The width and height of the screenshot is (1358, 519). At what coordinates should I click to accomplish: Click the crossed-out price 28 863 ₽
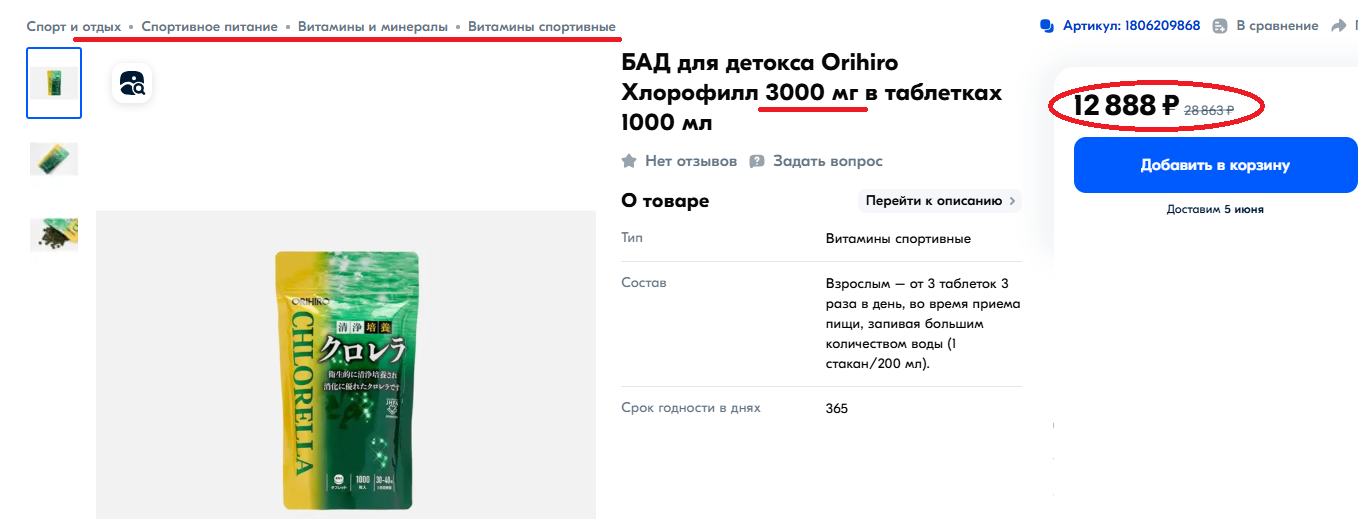[x=1209, y=110]
